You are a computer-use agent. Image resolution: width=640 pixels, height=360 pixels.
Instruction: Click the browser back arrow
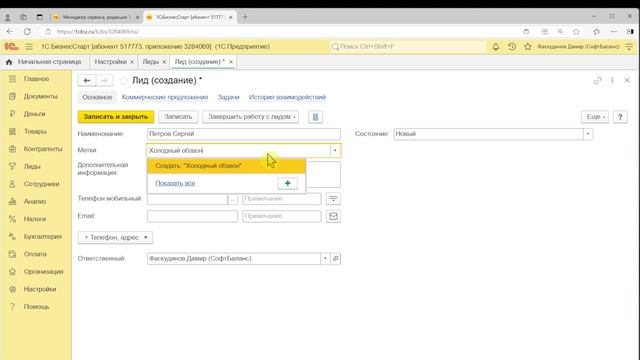click(10, 31)
